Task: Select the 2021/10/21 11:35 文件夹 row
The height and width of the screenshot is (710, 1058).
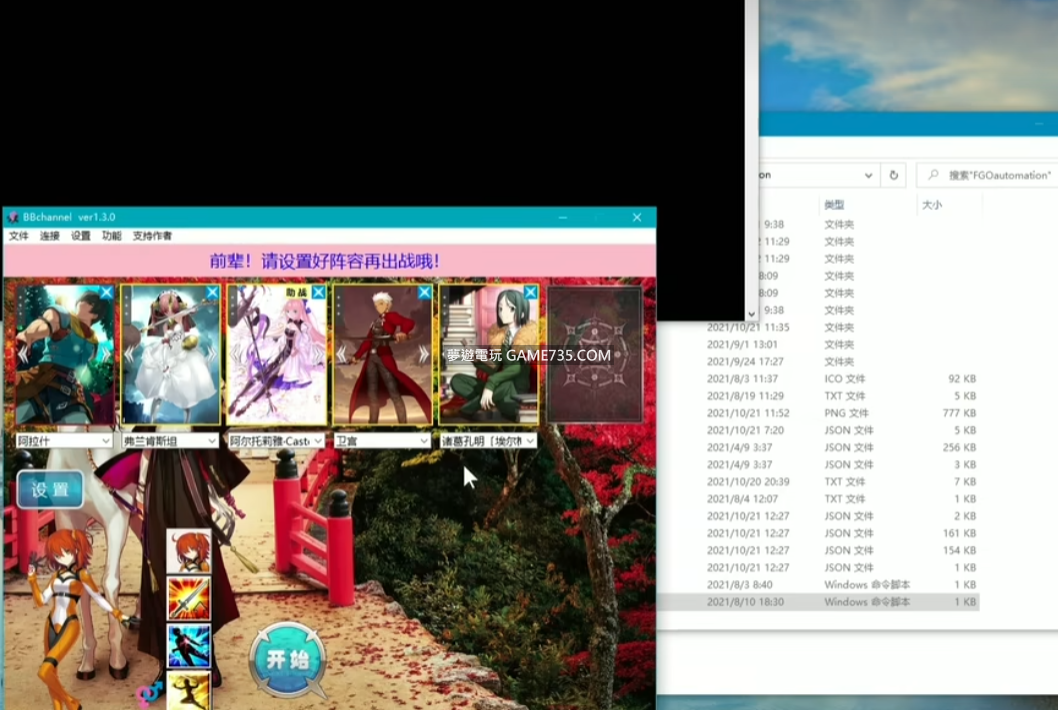Action: pyautogui.click(x=818, y=327)
